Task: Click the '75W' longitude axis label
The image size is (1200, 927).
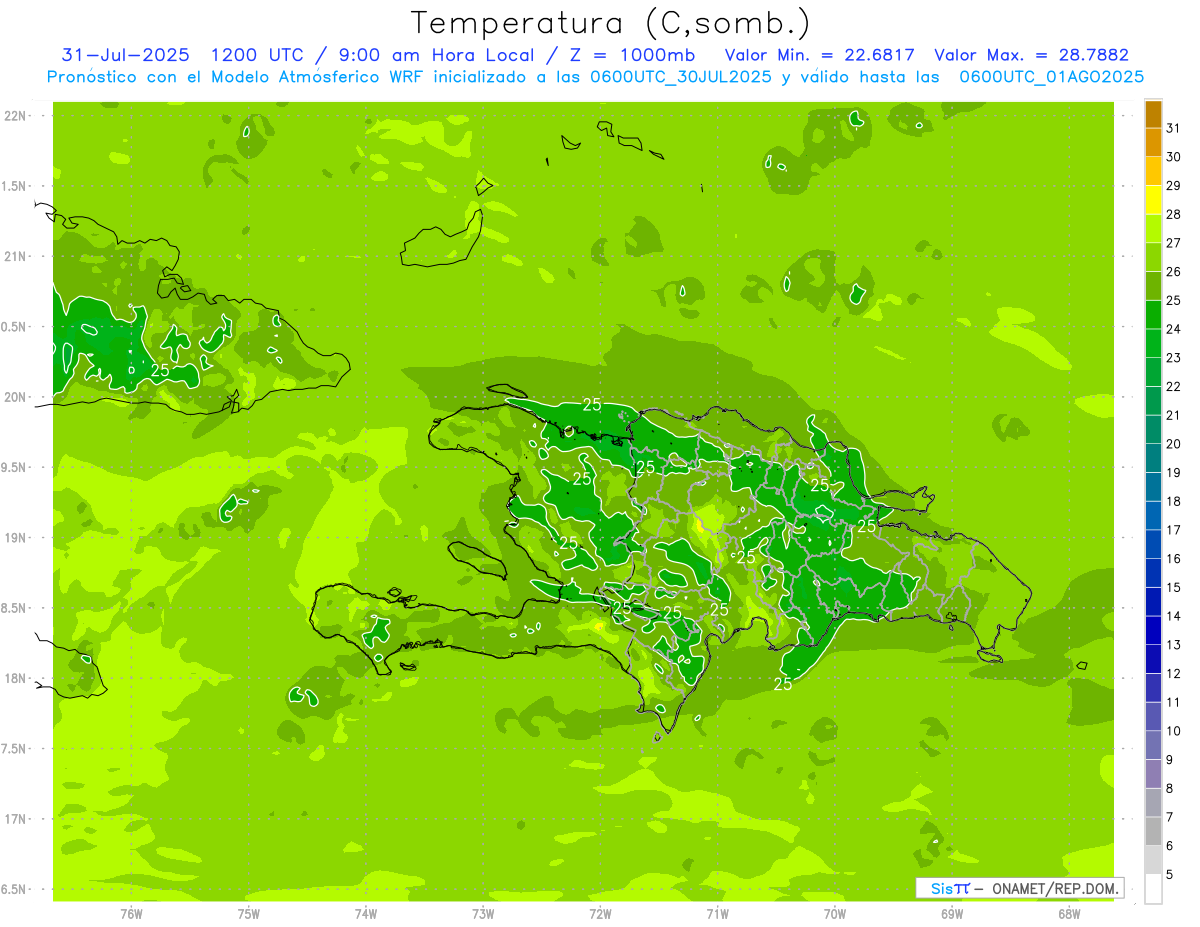Action: (249, 914)
